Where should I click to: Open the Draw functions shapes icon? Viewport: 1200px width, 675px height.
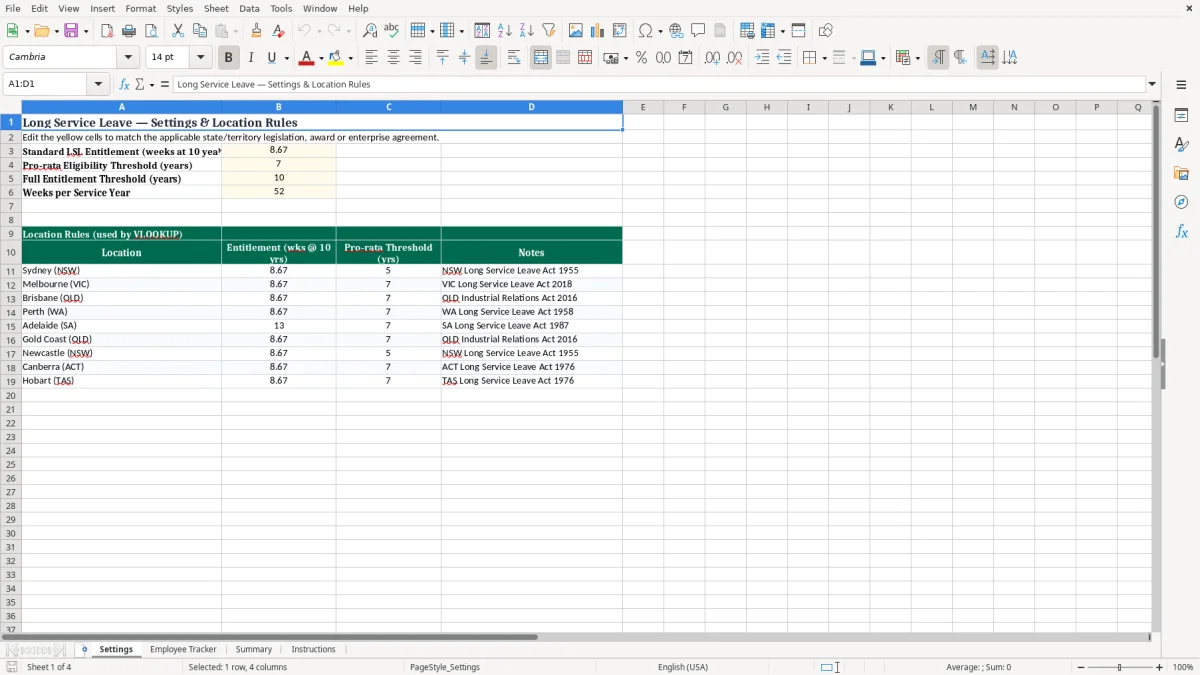pos(826,31)
